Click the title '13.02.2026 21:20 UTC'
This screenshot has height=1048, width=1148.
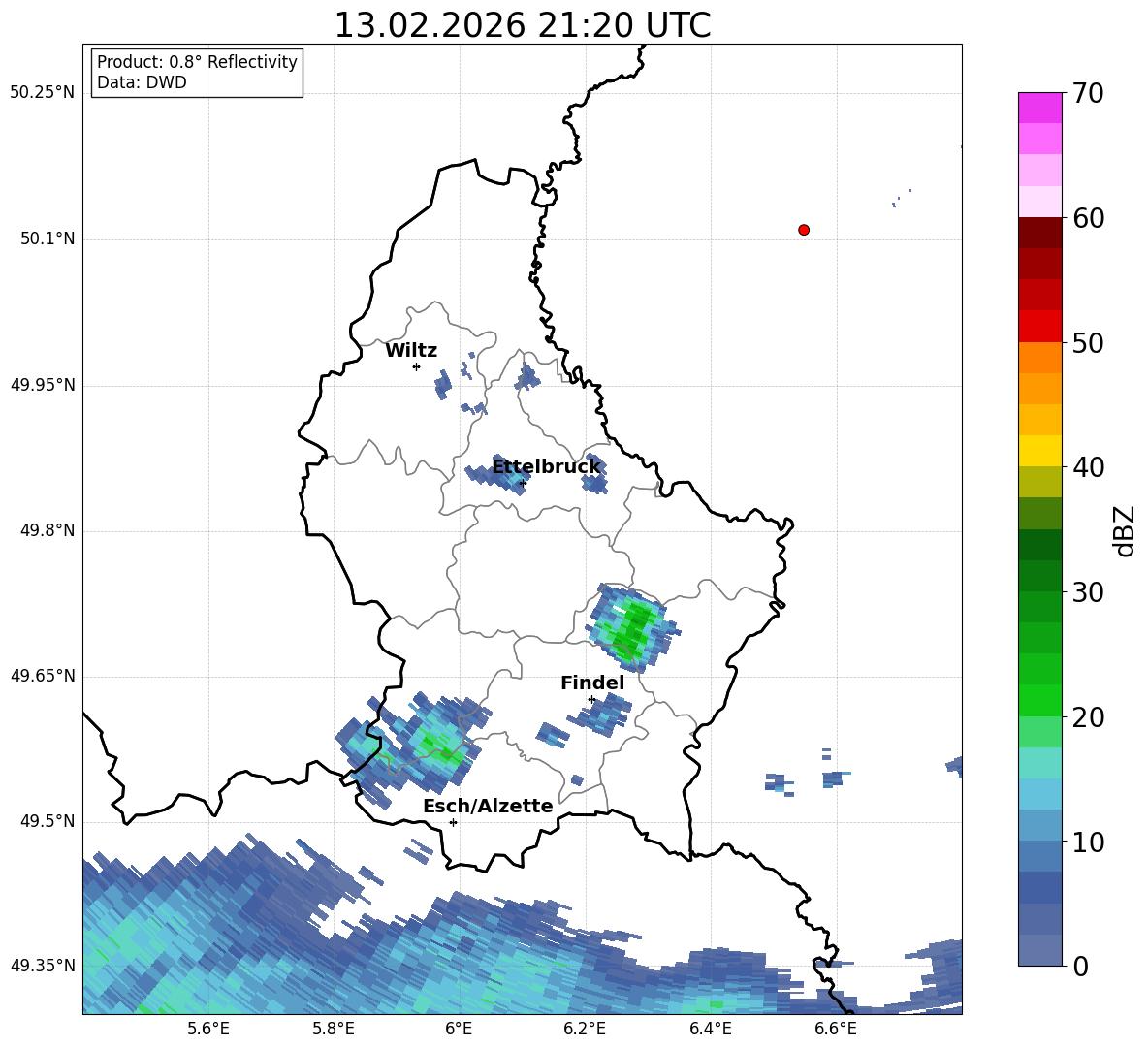tap(523, 25)
